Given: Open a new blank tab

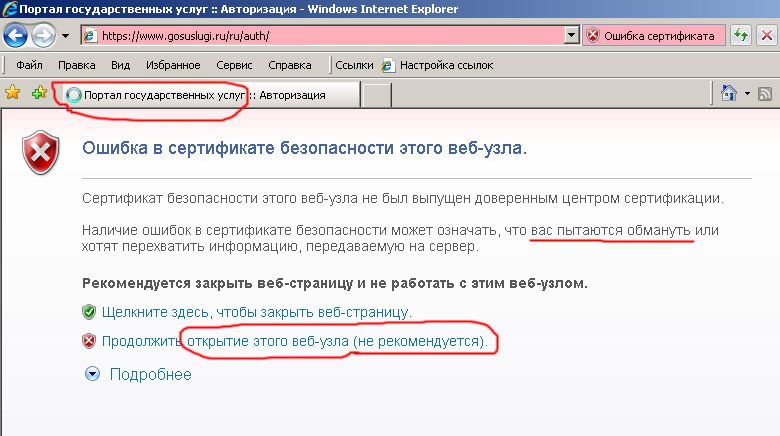Looking at the screenshot, I should [x=376, y=95].
